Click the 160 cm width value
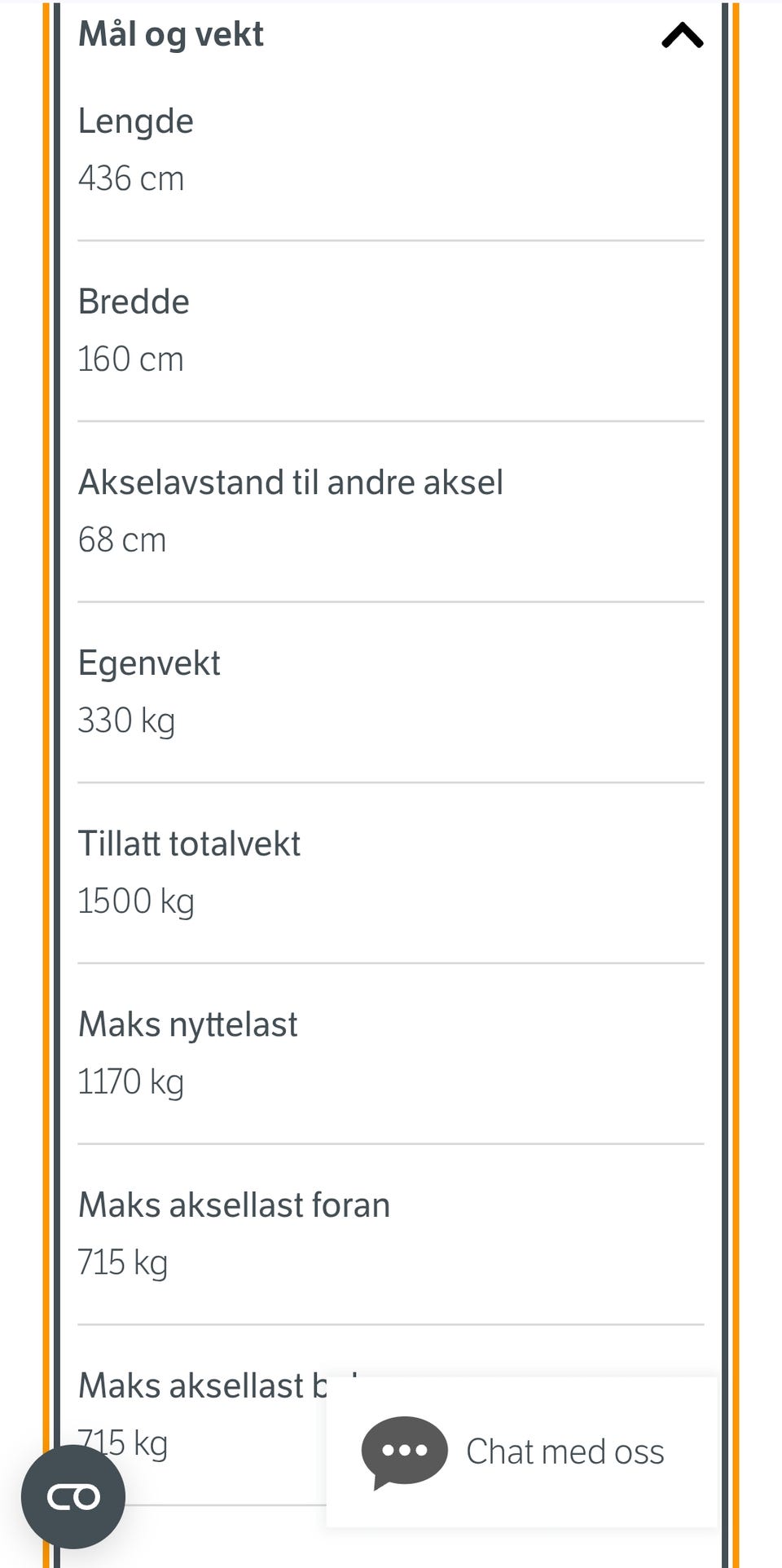 [x=130, y=359]
